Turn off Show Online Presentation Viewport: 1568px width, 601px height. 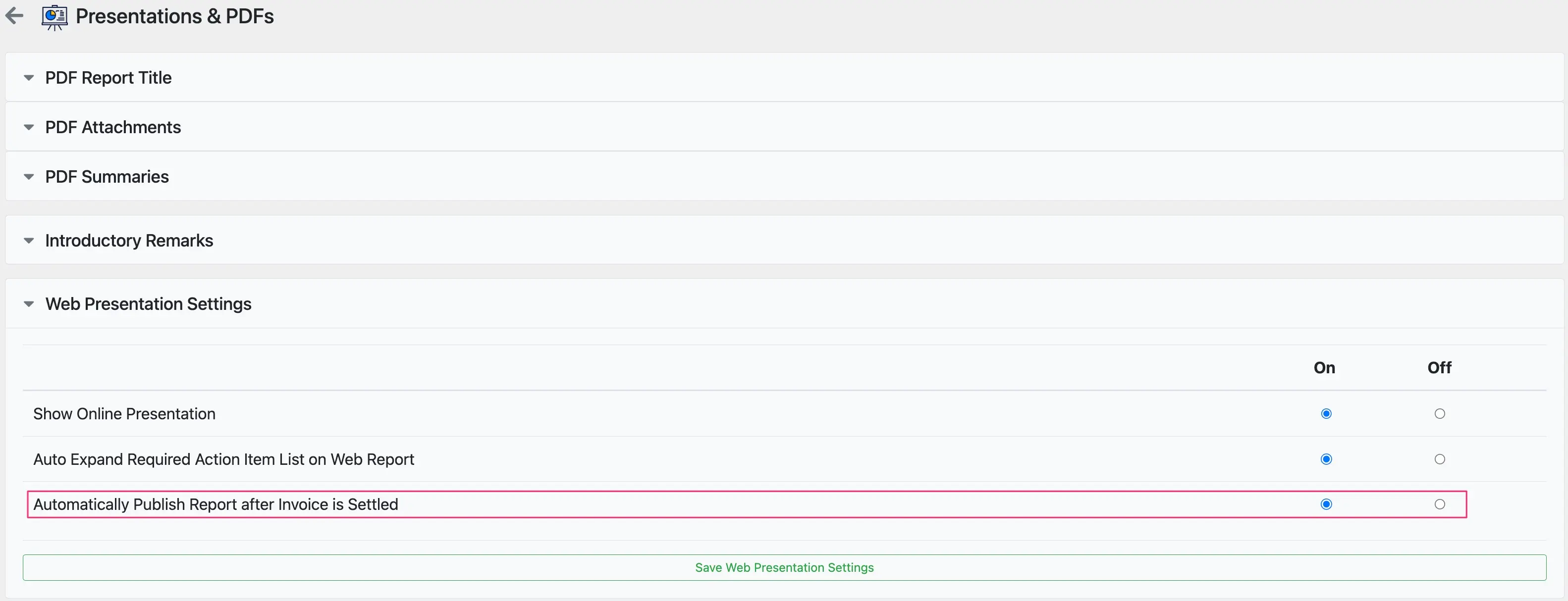point(1440,414)
